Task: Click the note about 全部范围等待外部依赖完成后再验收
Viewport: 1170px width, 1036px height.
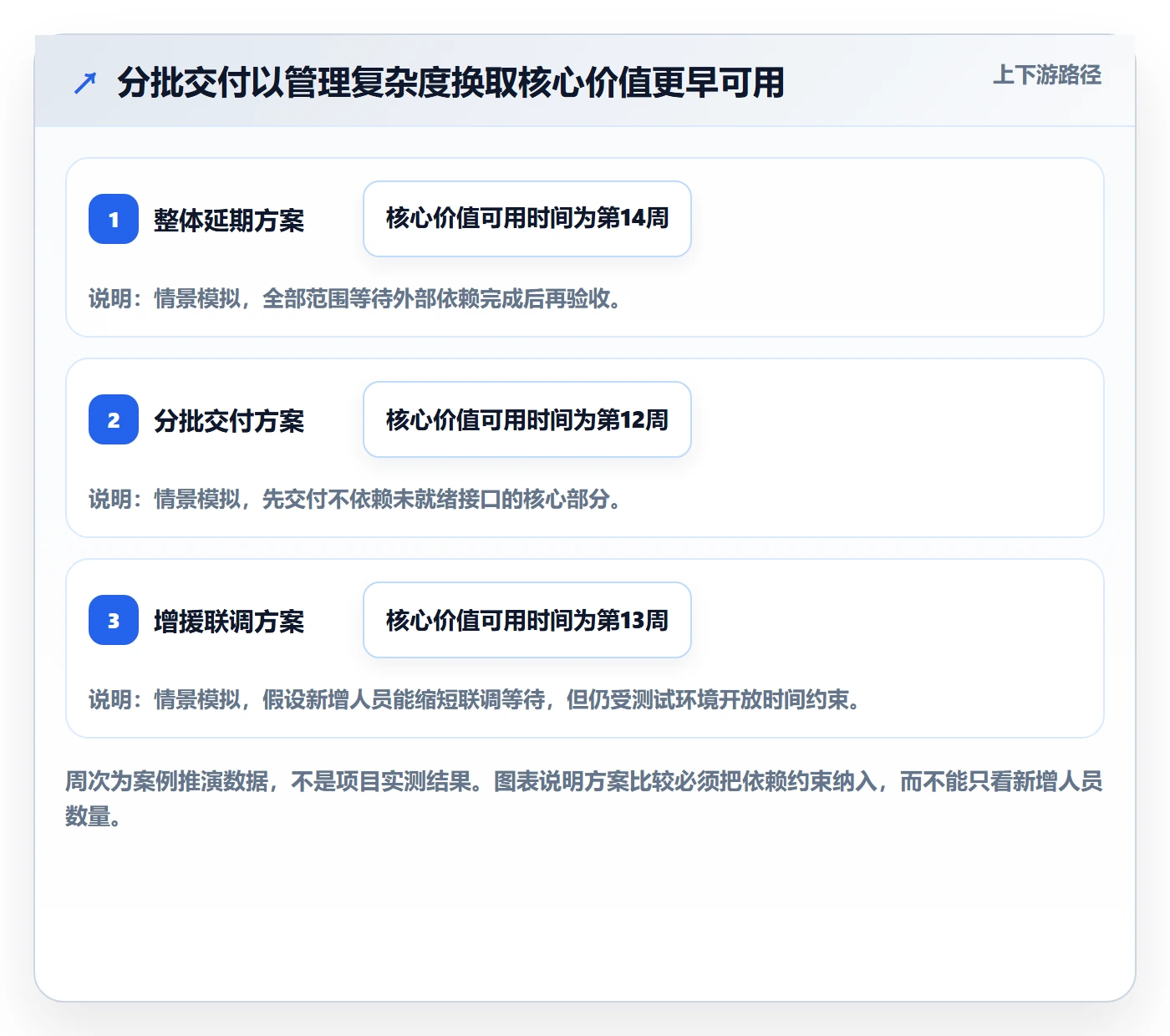Action: 356,298
